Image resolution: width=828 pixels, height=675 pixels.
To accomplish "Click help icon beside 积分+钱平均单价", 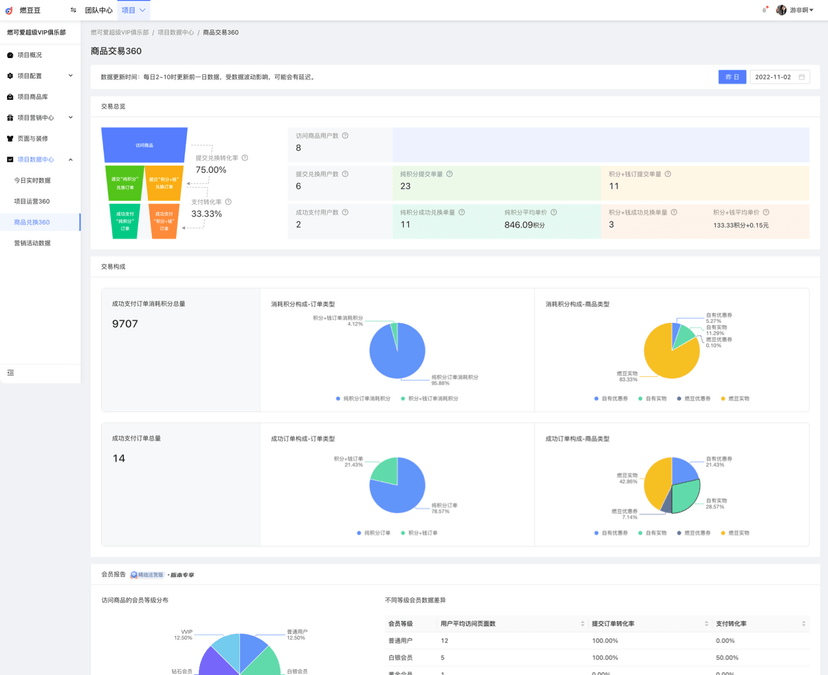I will click(766, 212).
